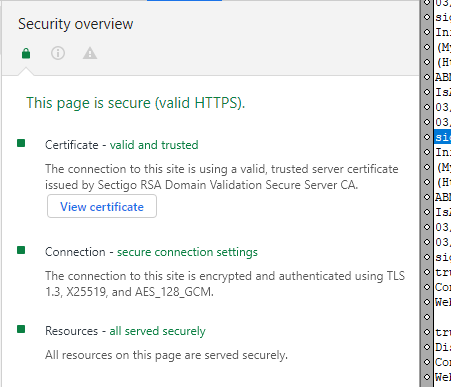Click 'secure connection settings' status text
The width and height of the screenshot is (451, 387).
[187, 252]
